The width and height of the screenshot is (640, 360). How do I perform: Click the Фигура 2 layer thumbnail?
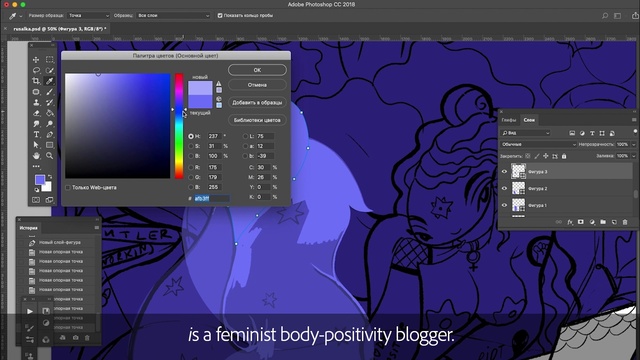[518, 189]
